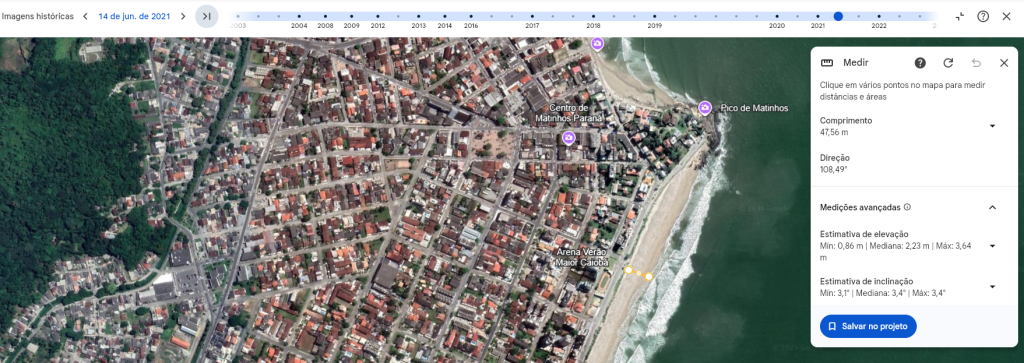1024x363 pixels.
Task: Go to the next historical imagery date
Action: pyautogui.click(x=183, y=16)
